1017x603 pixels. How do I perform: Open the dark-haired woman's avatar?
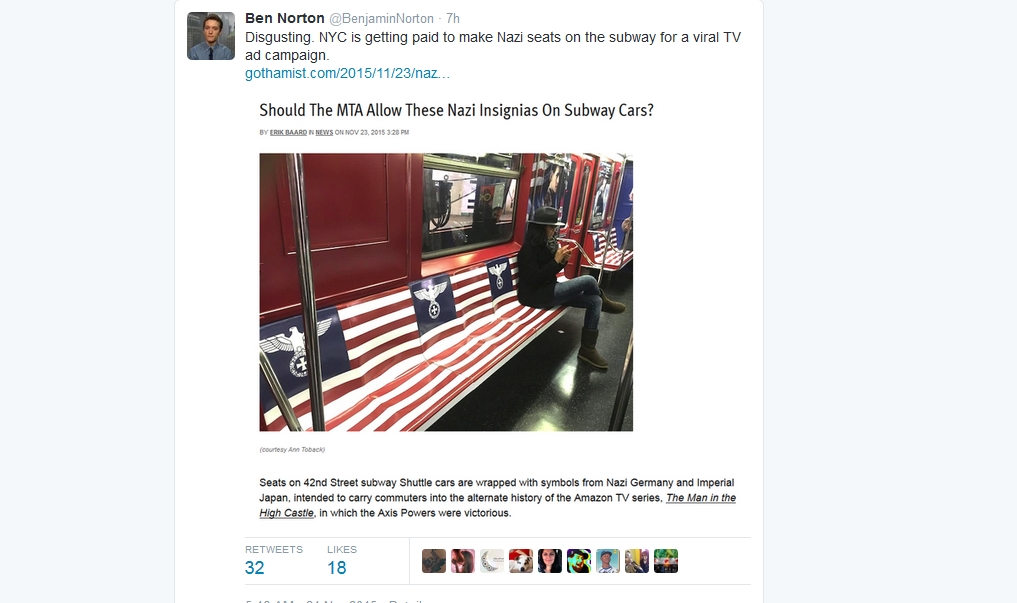click(550, 561)
